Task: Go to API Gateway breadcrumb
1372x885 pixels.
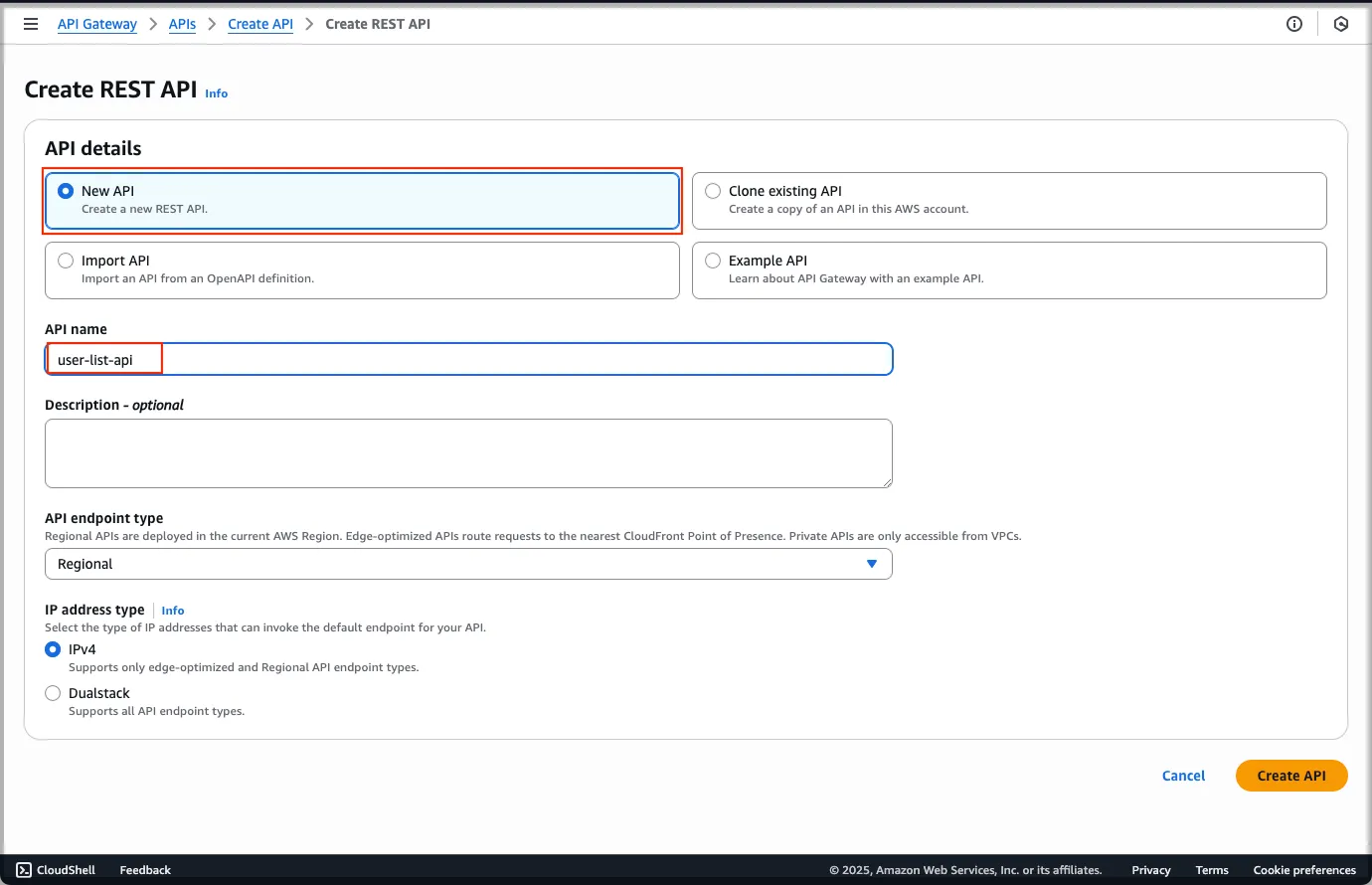Action: pyautogui.click(x=96, y=24)
